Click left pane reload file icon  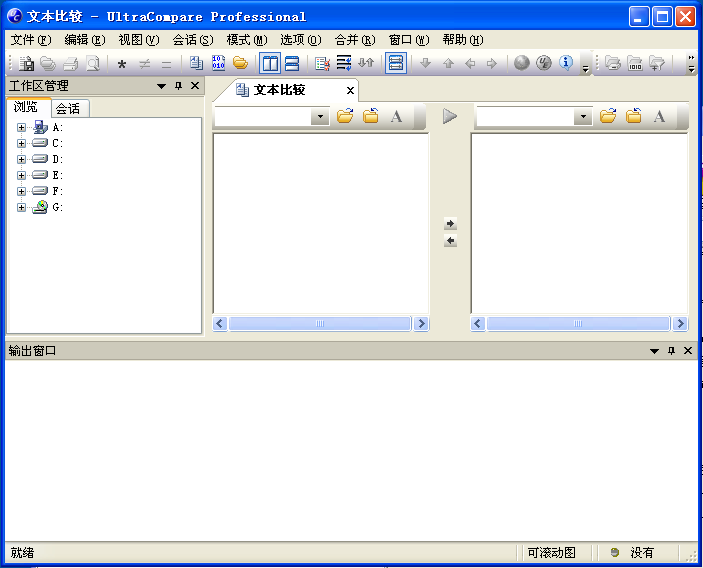coord(370,116)
